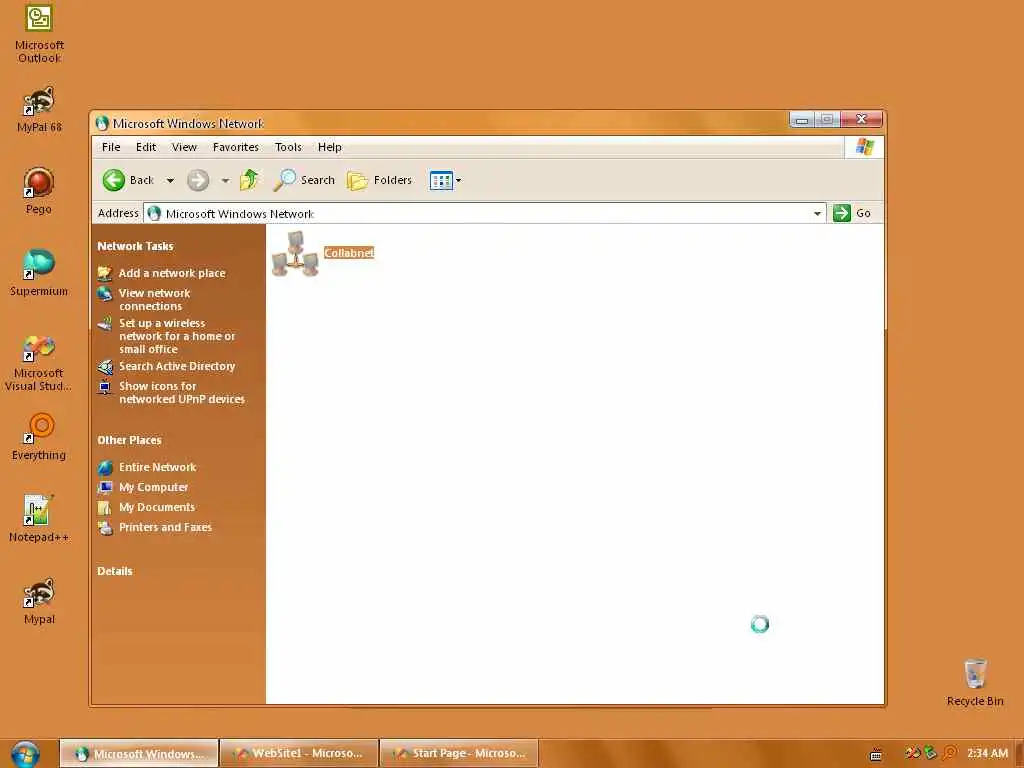
Task: Open the Search pane magnifier
Action: pyautogui.click(x=285, y=180)
